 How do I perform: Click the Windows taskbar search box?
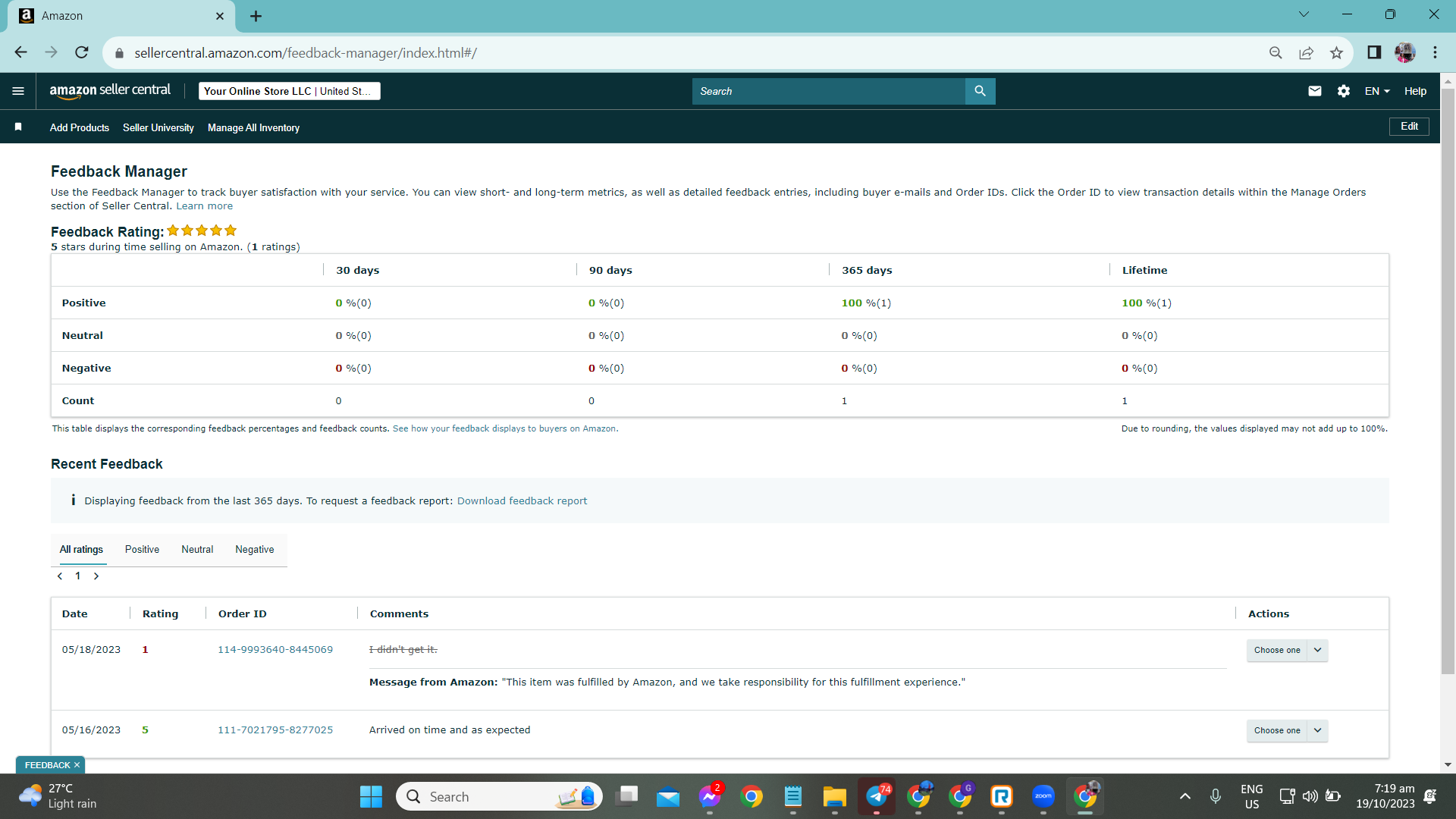click(x=499, y=796)
